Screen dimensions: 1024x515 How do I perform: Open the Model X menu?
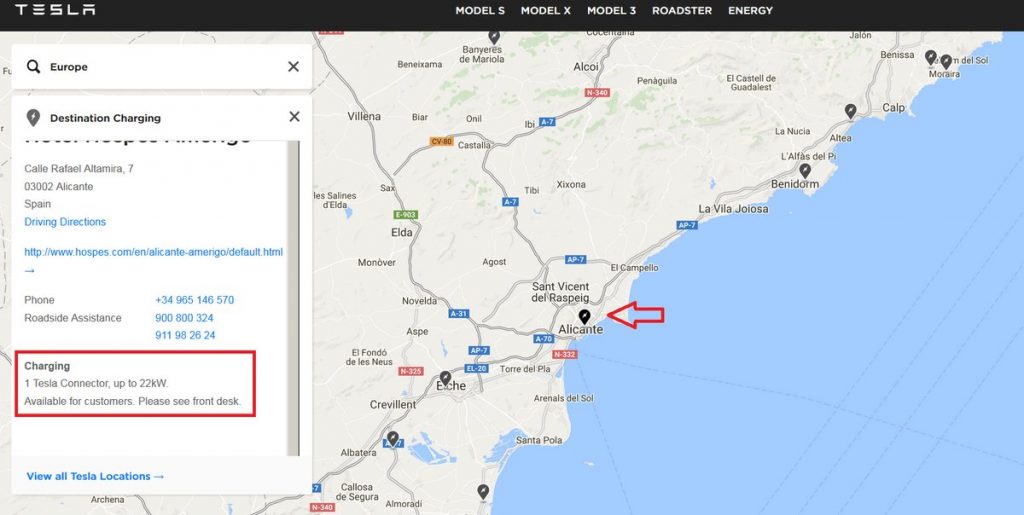pos(545,10)
